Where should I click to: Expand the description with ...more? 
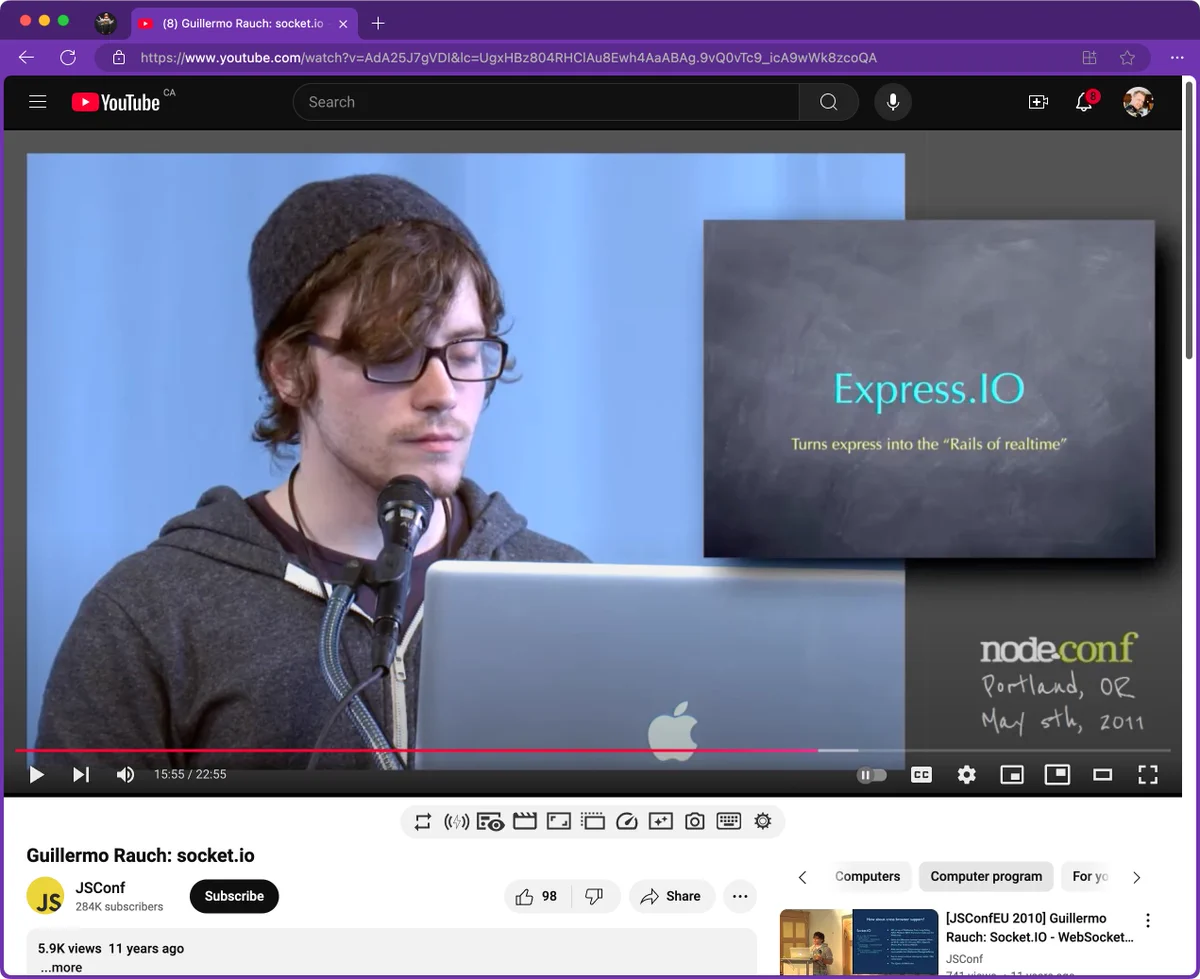point(61,967)
